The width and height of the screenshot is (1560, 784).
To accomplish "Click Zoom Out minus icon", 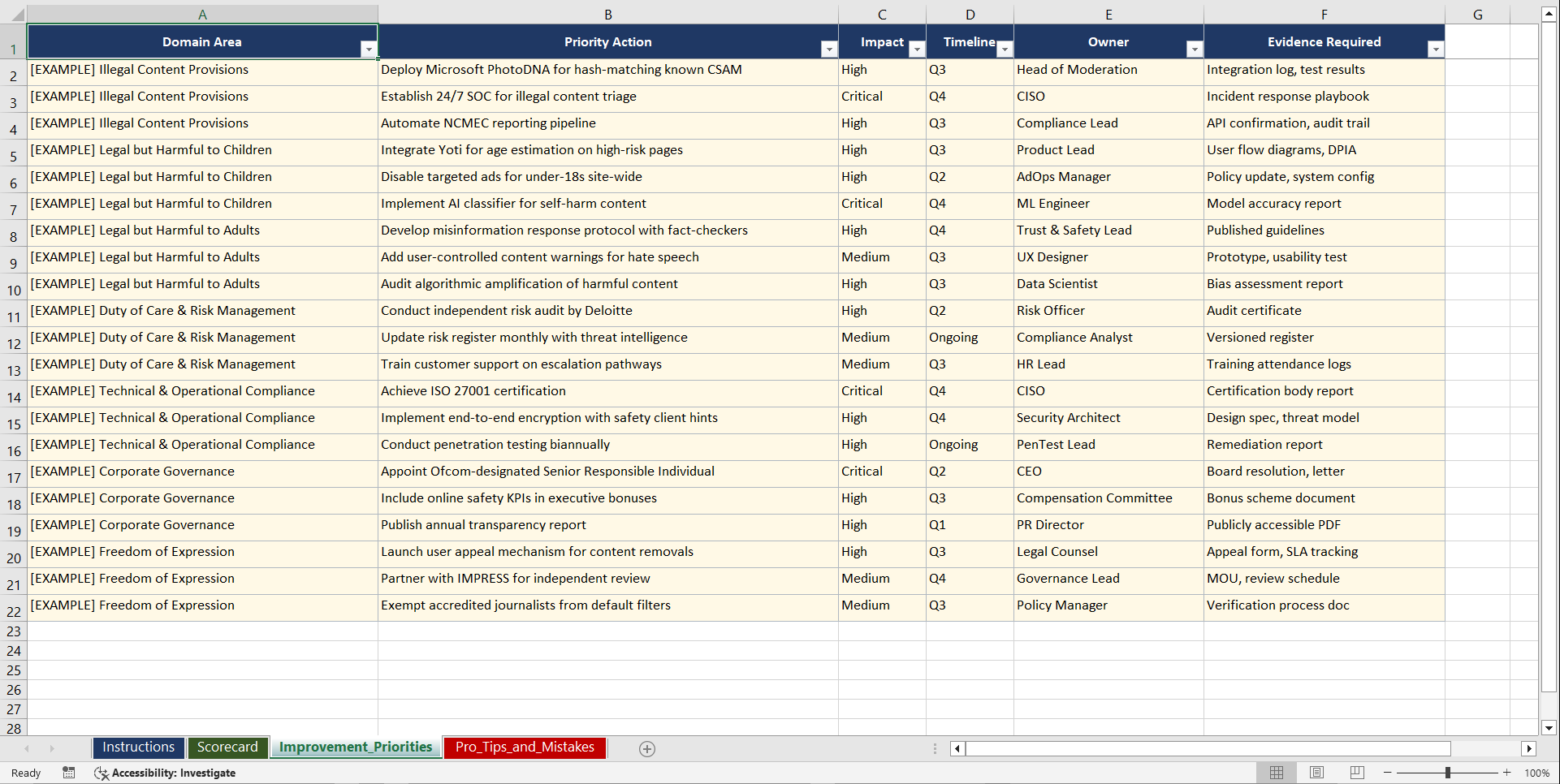I will pos(1387,773).
